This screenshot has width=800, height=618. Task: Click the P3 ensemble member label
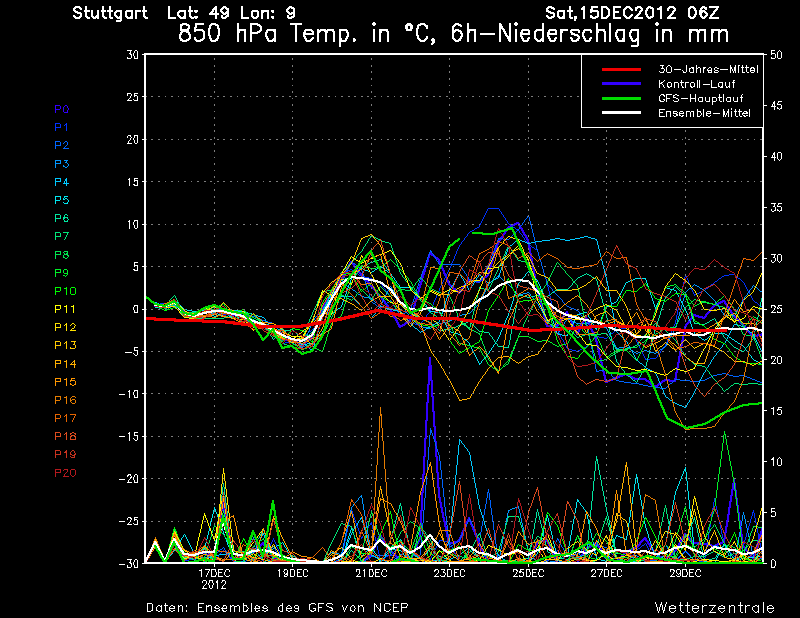tap(62, 164)
